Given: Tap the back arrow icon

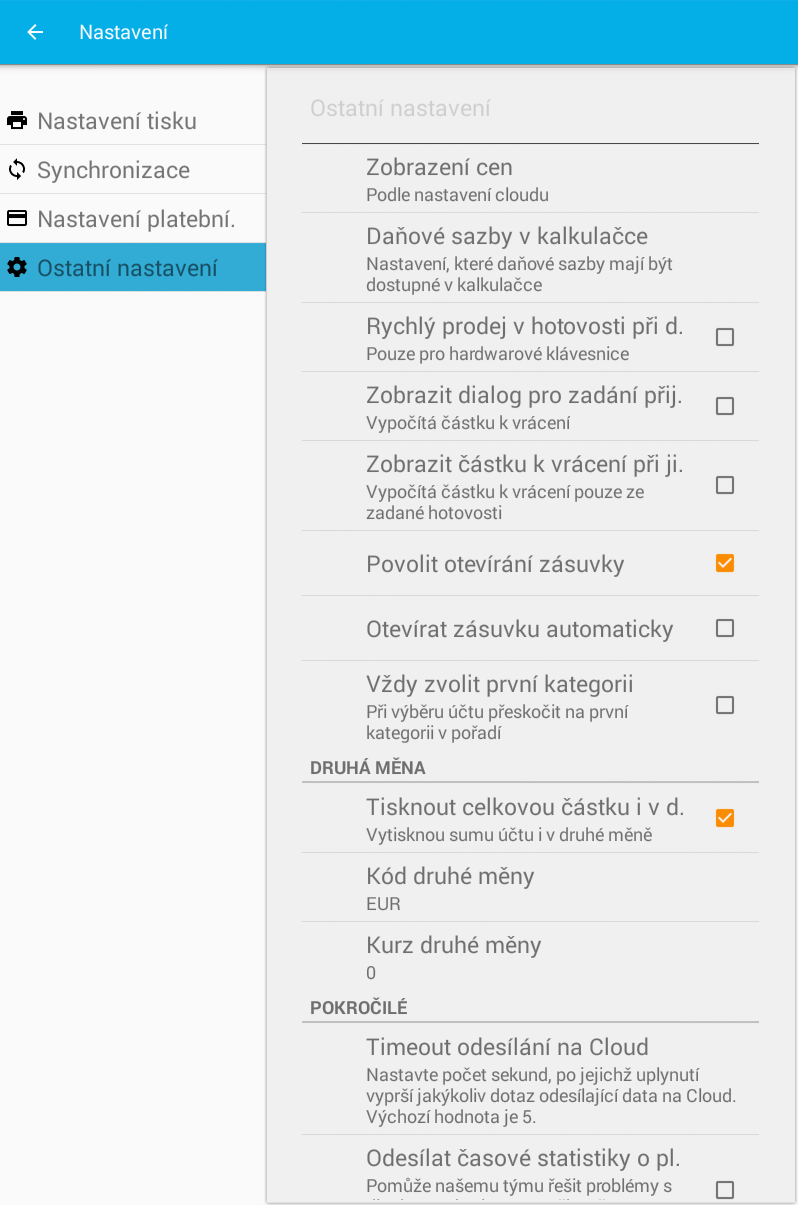Looking at the screenshot, I should tap(35, 32).
